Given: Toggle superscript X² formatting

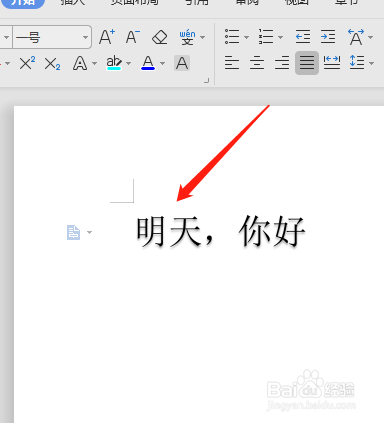Looking at the screenshot, I should (27, 63).
